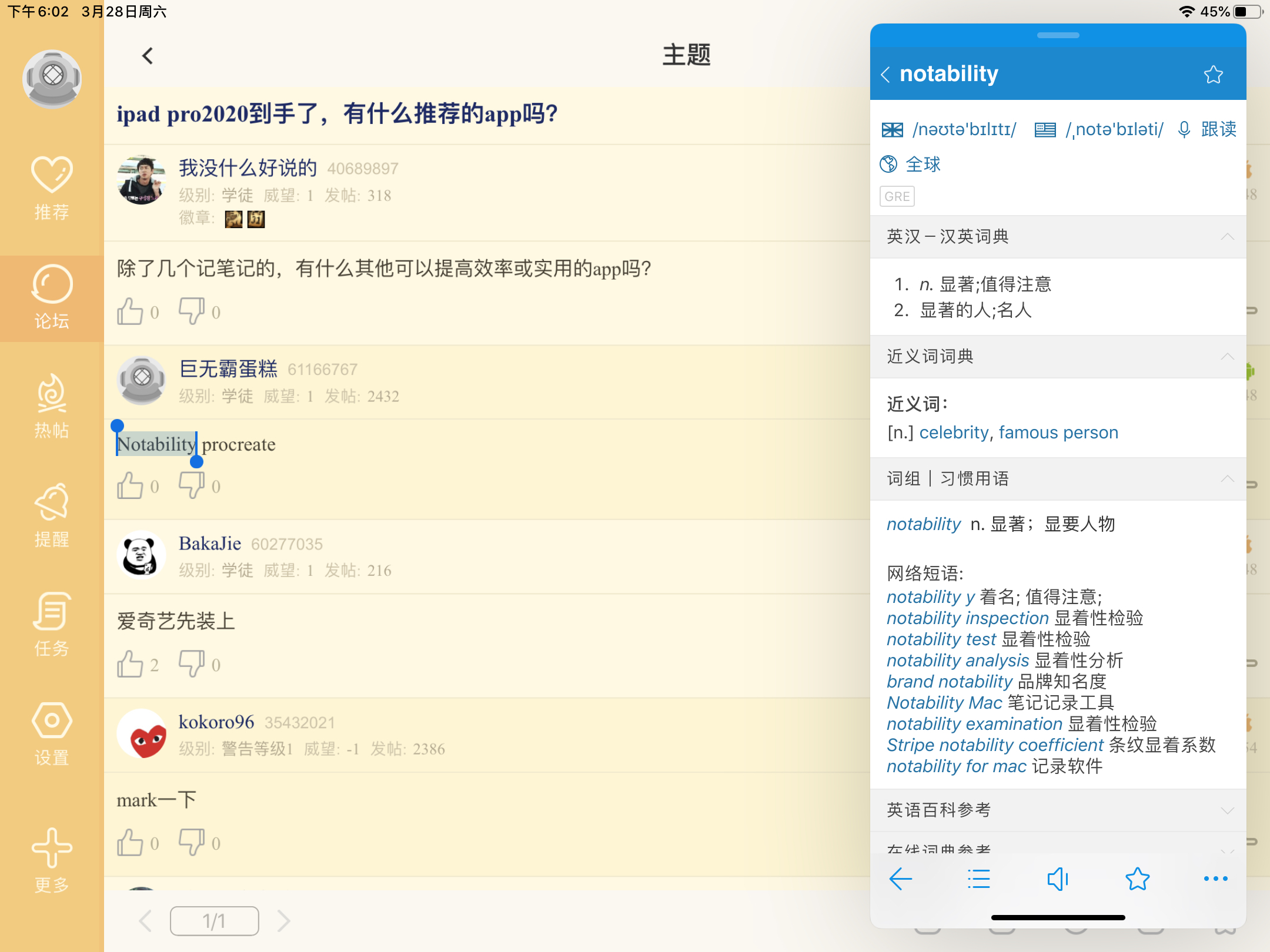Open the notability for mac phrase link
This screenshot has height=952, width=1270.
point(956,766)
